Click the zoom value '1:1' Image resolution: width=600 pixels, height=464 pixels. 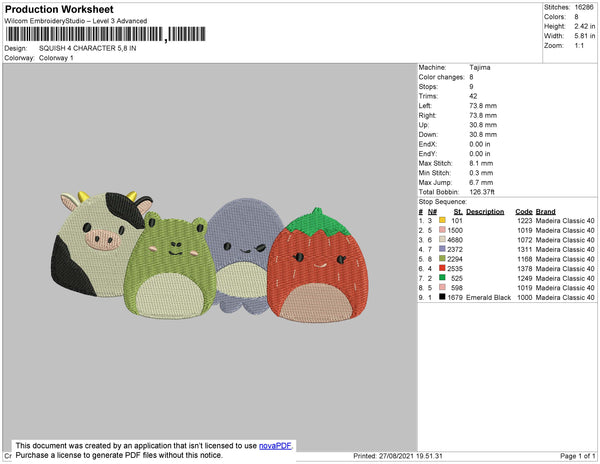[x=579, y=46]
